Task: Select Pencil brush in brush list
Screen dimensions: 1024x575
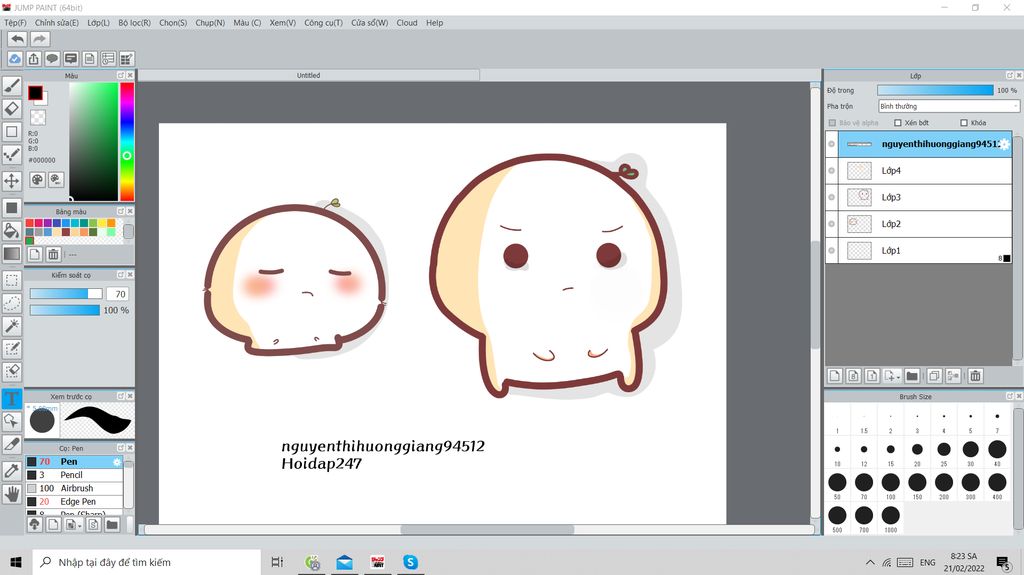Action: pos(74,475)
